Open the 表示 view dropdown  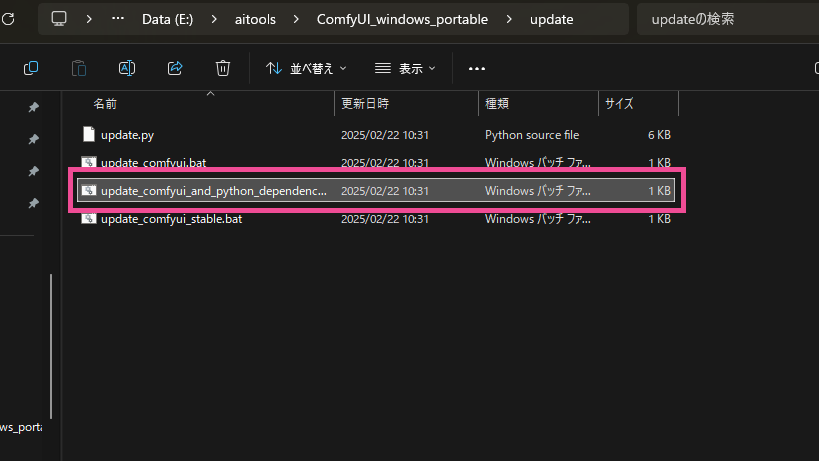click(405, 68)
